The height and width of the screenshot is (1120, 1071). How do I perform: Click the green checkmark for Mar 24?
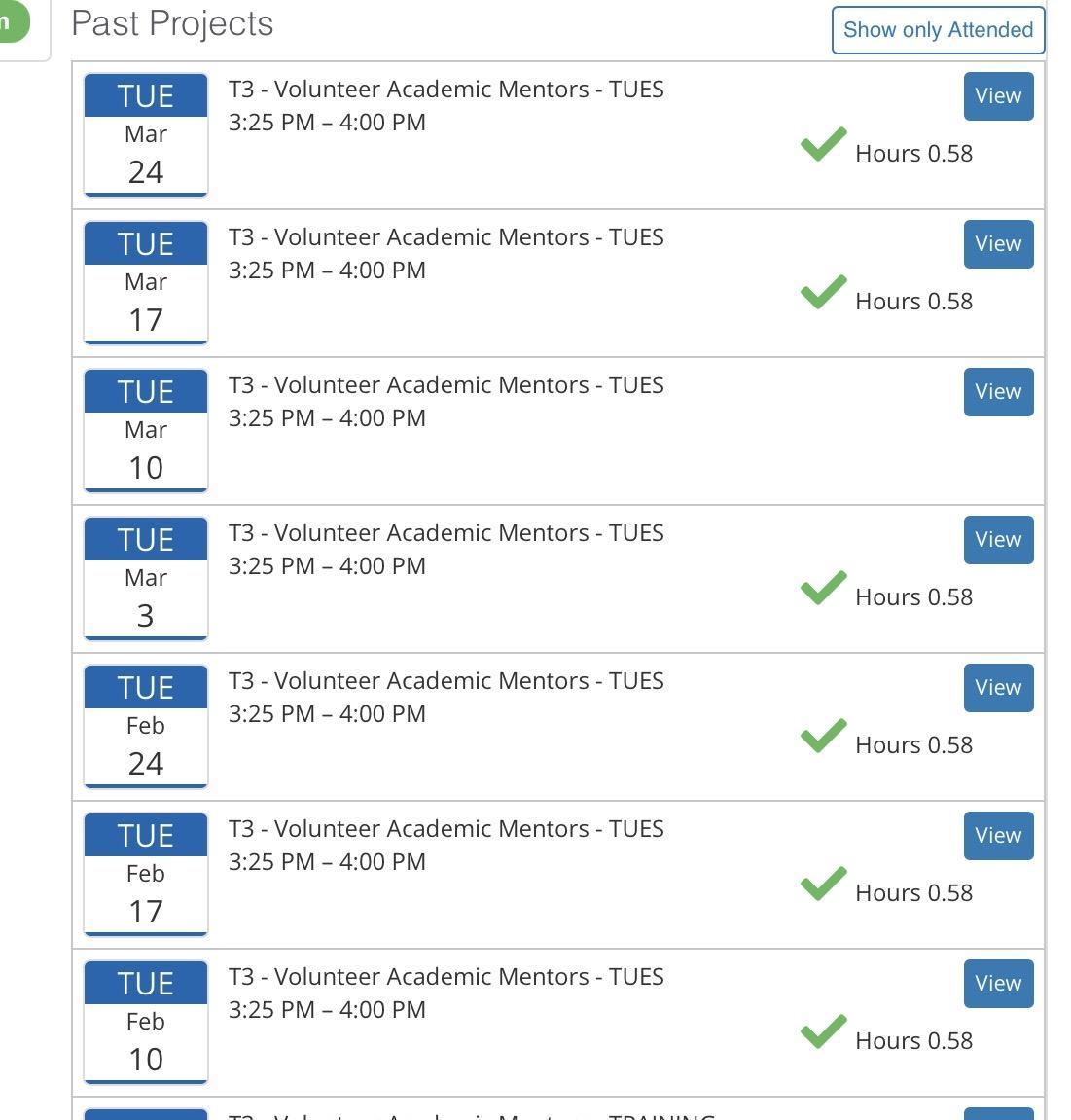click(x=823, y=146)
